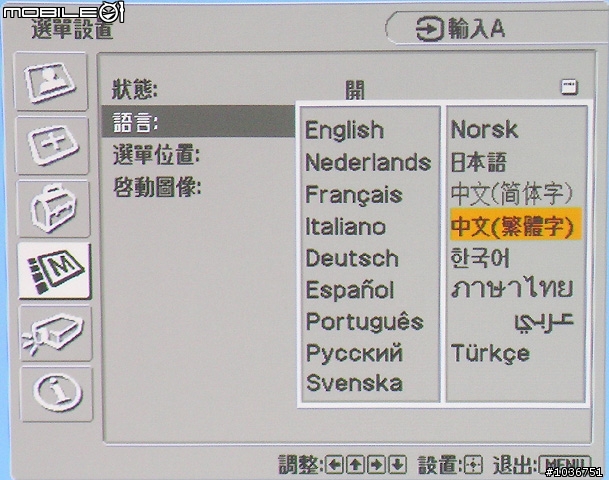This screenshot has width=609, height=480.
Task: Choose Русский in the language list
Action: pos(355,353)
